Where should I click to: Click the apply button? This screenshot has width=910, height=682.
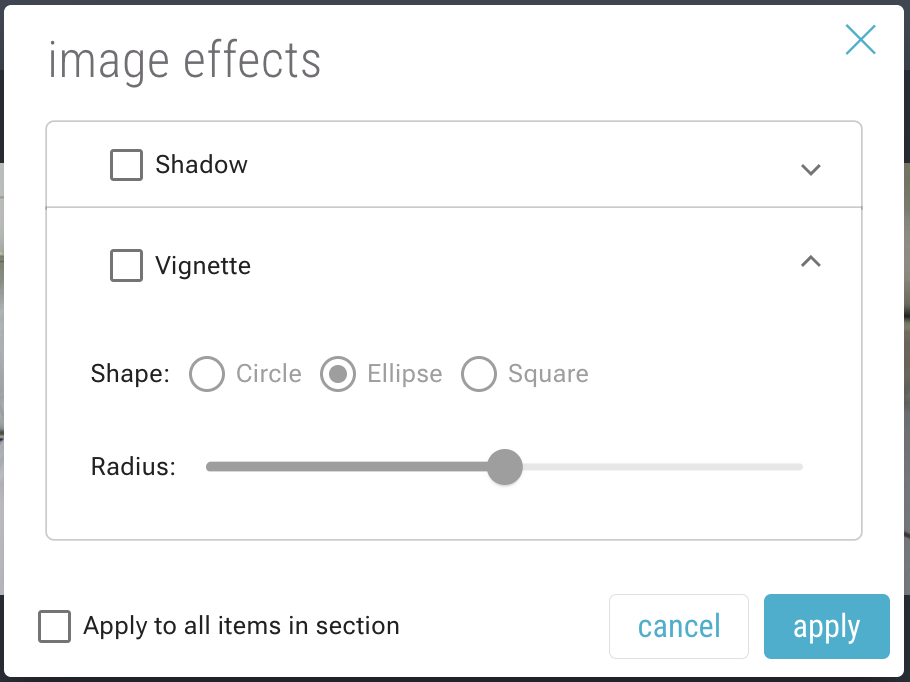pos(826,627)
